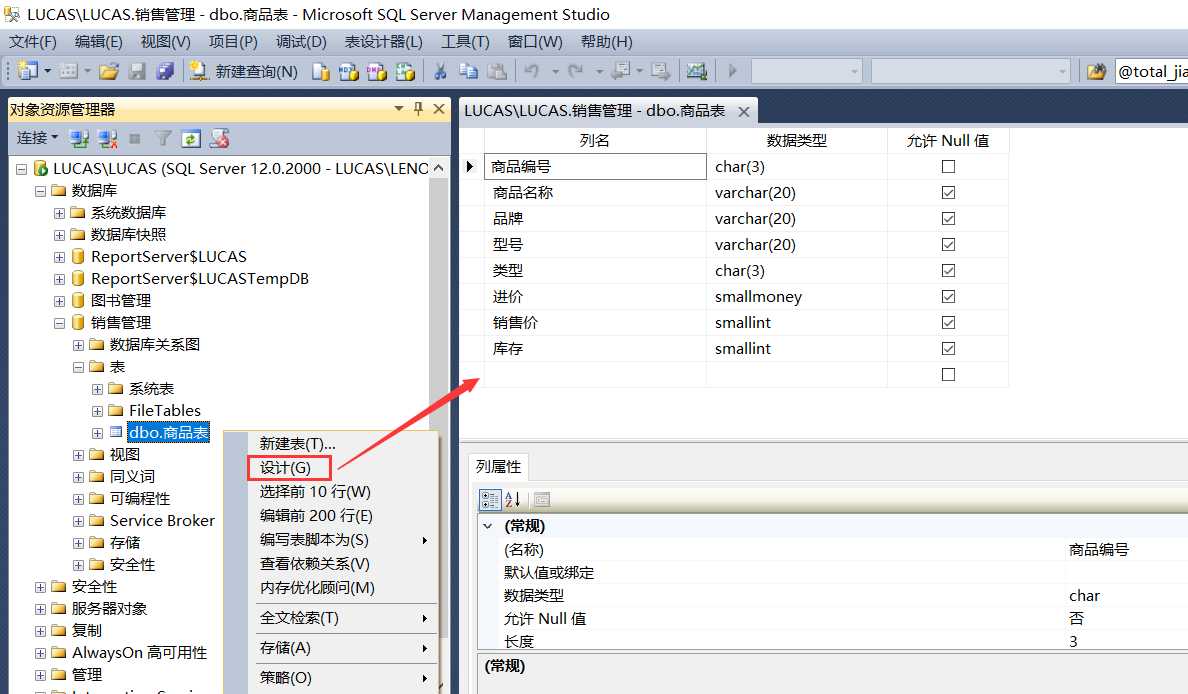The height and width of the screenshot is (694, 1188).
Task: Open the 工具(T) menu
Action: [x=465, y=42]
